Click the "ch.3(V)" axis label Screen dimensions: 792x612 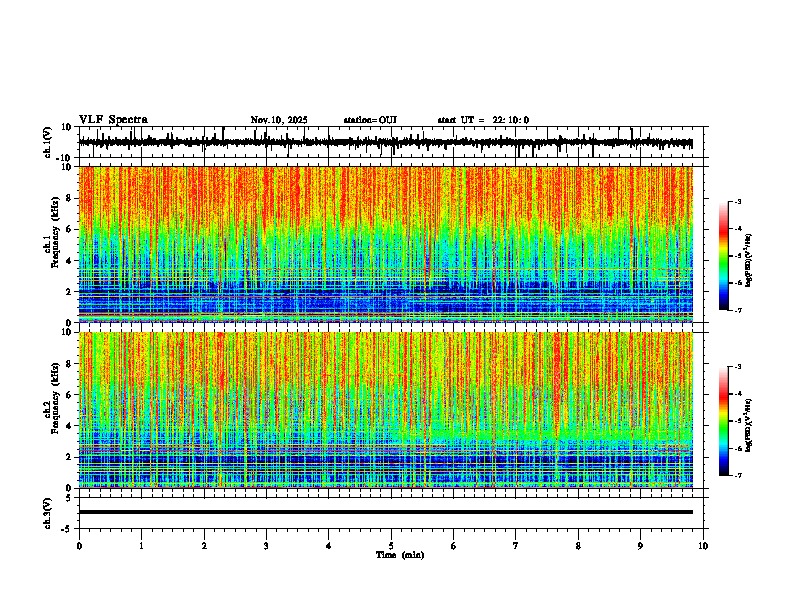47,513
